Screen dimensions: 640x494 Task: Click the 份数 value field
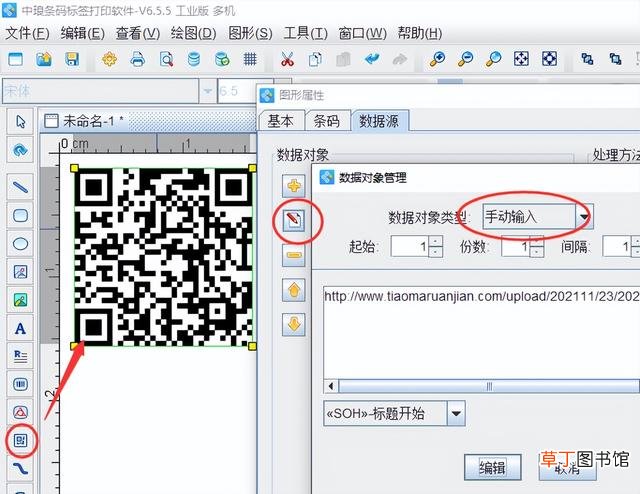coord(516,247)
